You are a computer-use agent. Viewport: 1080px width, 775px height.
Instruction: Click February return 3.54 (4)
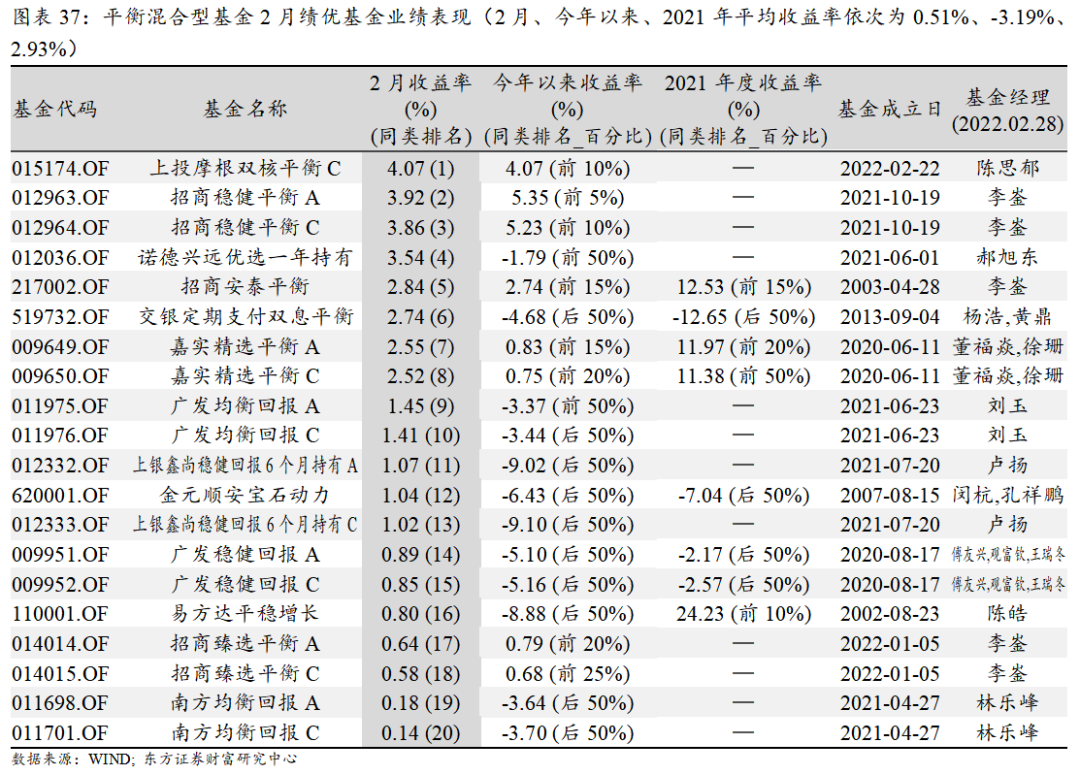(x=420, y=258)
